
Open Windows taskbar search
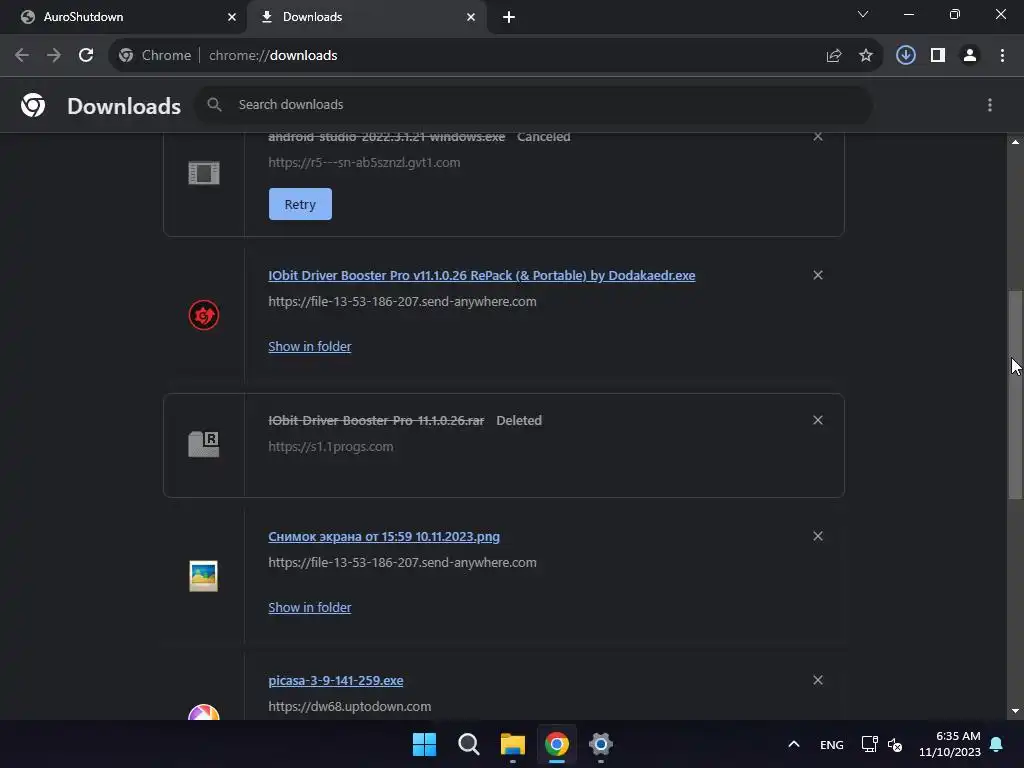pos(468,744)
